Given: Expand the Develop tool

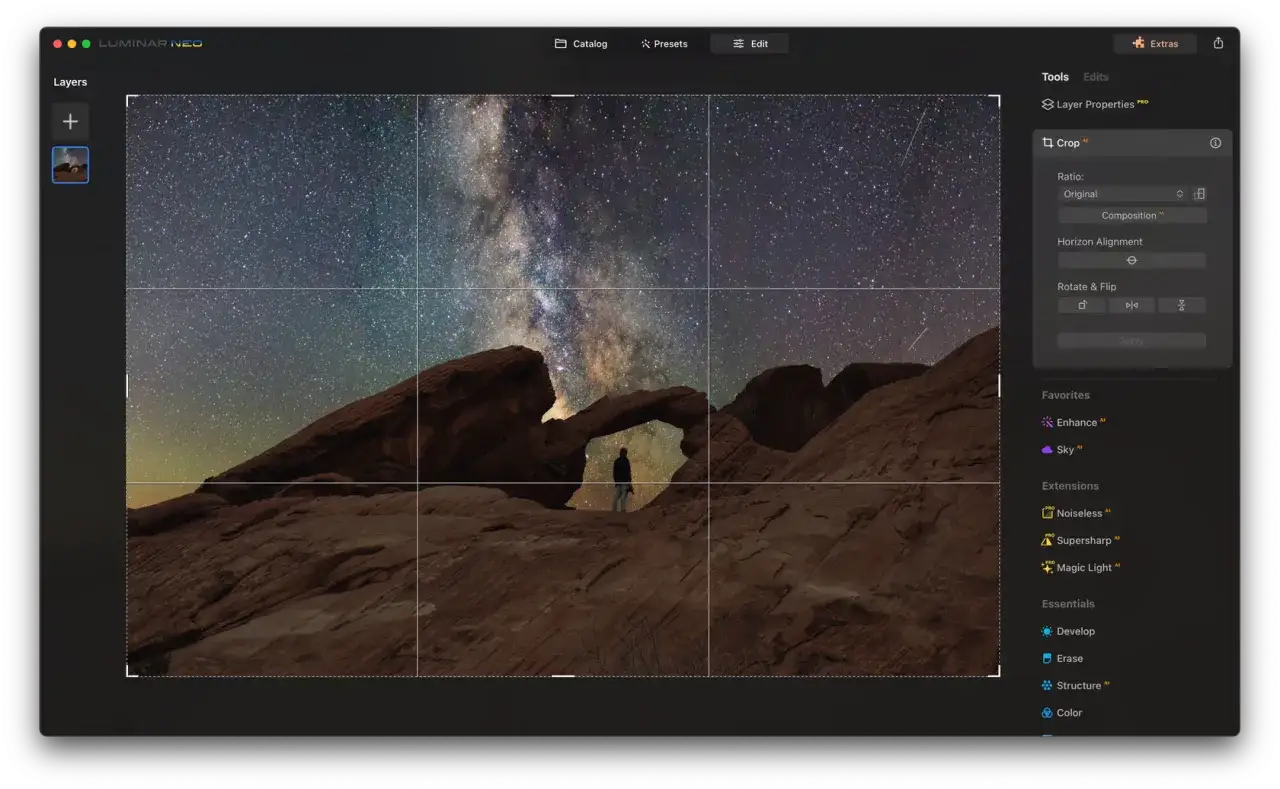Looking at the screenshot, I should (x=1075, y=631).
